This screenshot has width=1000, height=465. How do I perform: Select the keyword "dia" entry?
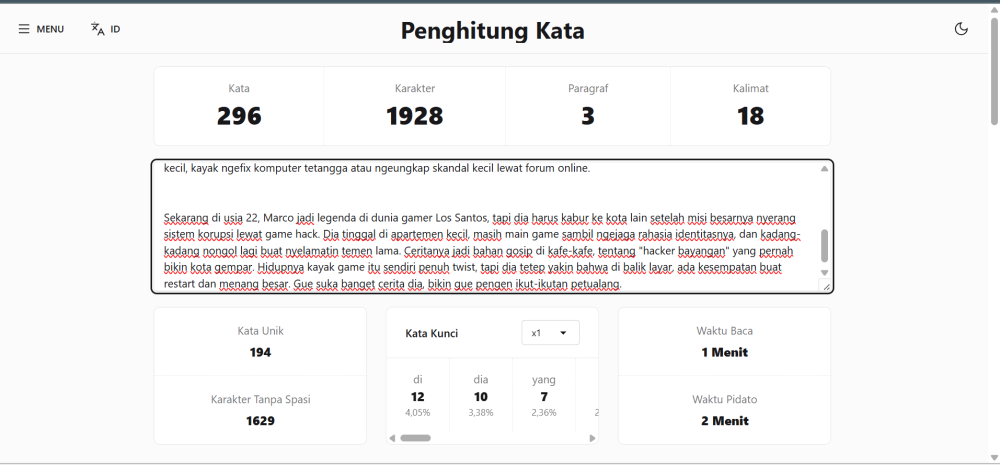(481, 395)
